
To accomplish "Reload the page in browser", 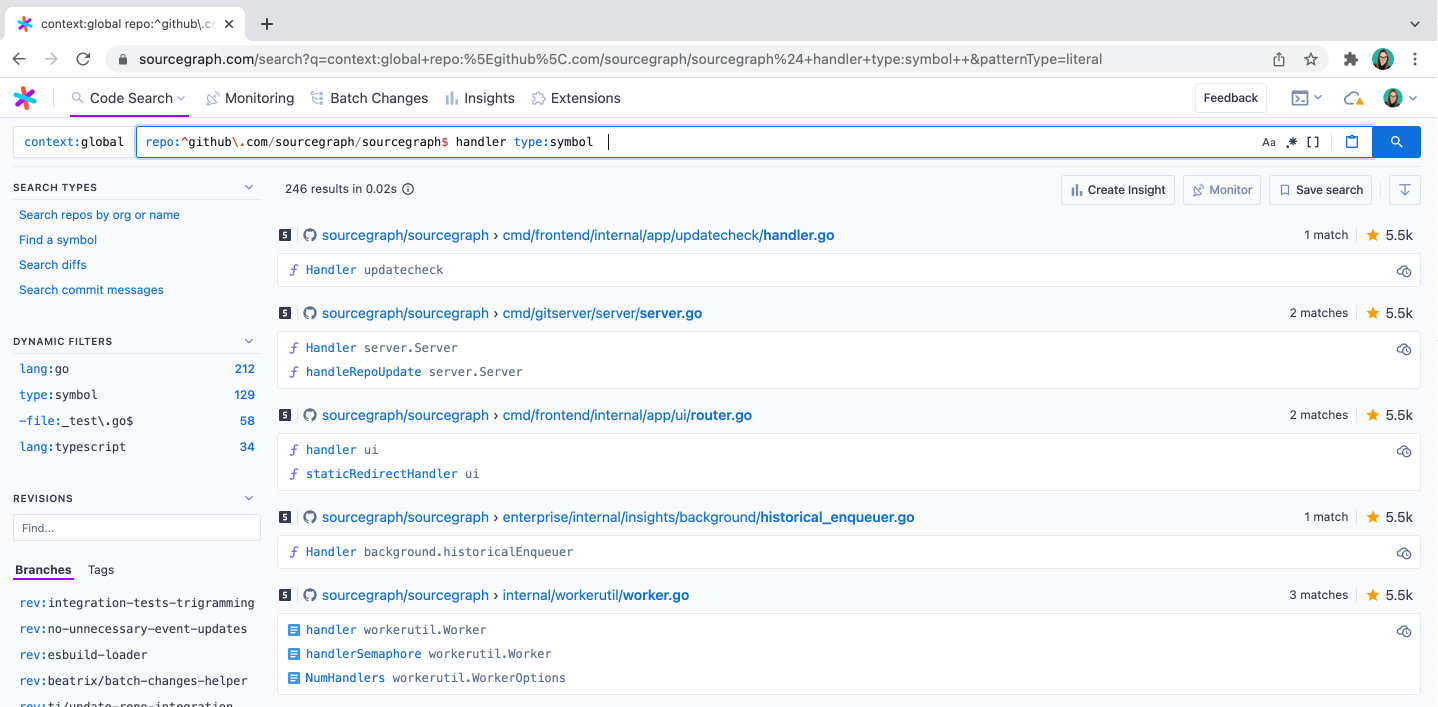I will click(x=84, y=59).
